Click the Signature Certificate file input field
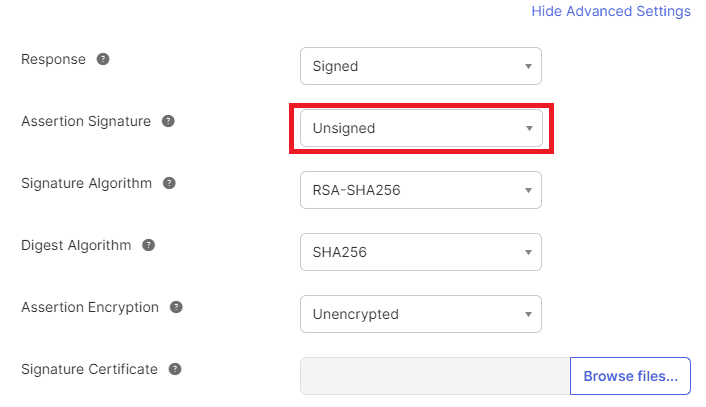The width and height of the screenshot is (706, 407). pos(435,376)
